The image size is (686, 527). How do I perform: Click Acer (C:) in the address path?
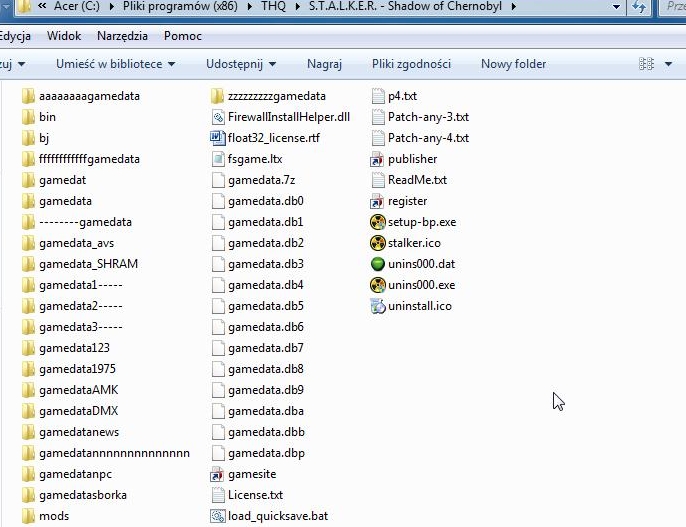point(77,6)
